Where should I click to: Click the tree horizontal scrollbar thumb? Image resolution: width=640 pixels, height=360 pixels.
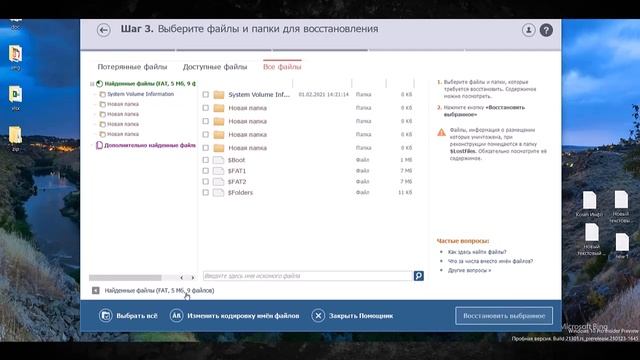125,278
